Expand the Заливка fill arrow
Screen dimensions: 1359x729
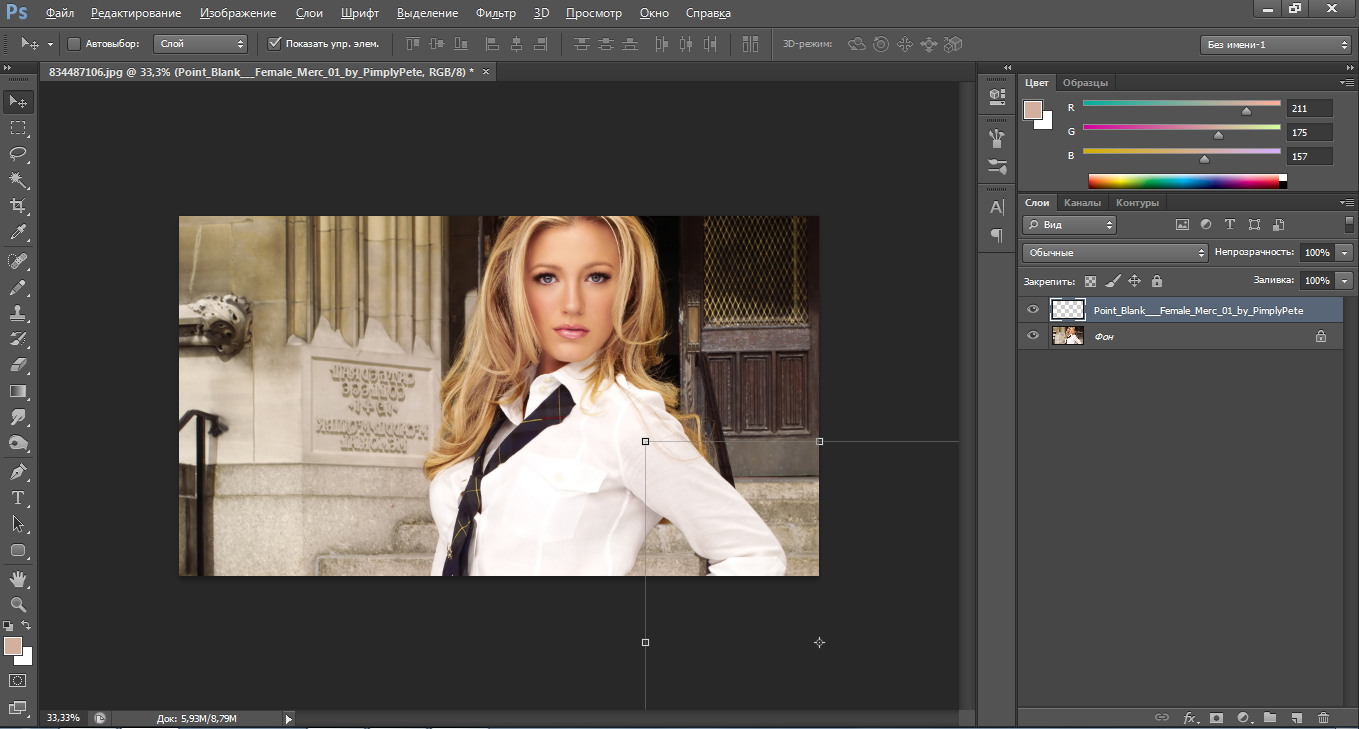(1345, 281)
